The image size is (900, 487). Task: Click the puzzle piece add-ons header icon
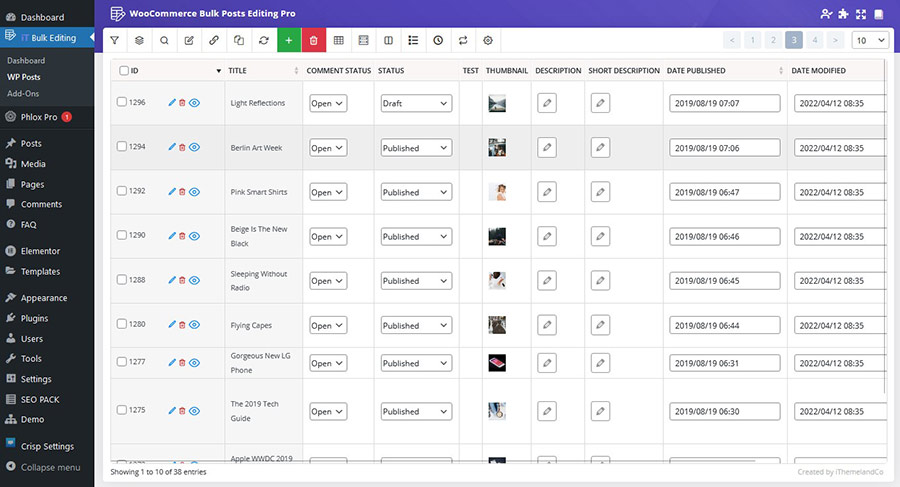tap(843, 14)
